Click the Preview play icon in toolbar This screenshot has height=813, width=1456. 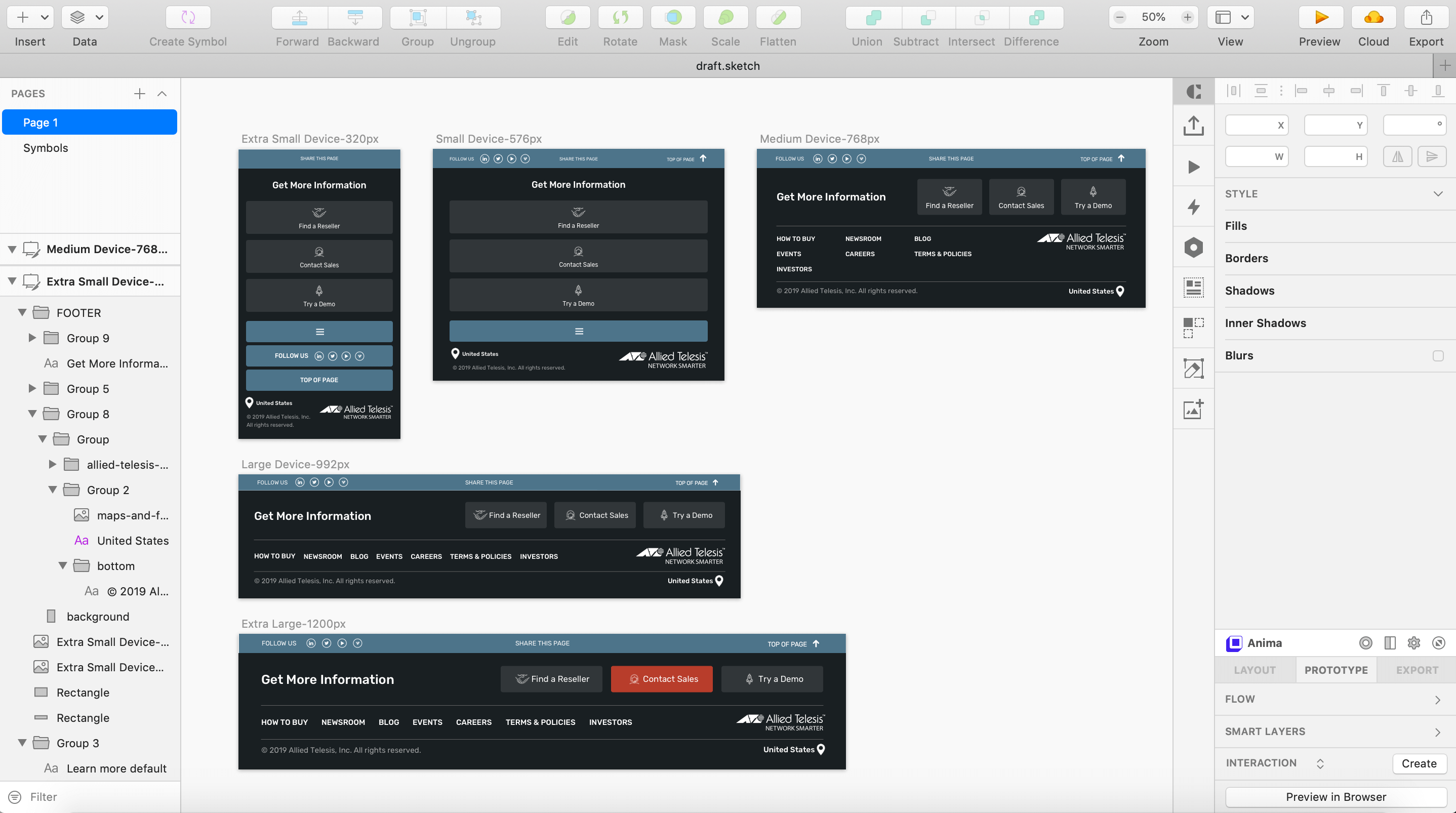click(x=1320, y=18)
